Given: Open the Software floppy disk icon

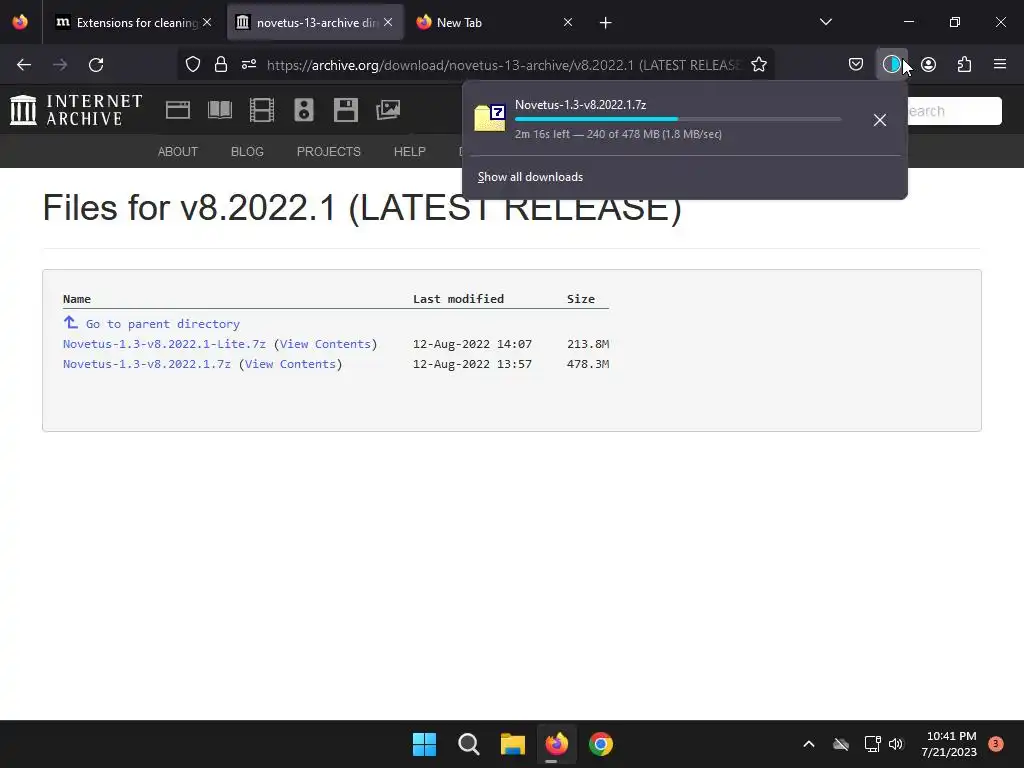Looking at the screenshot, I should coord(345,110).
